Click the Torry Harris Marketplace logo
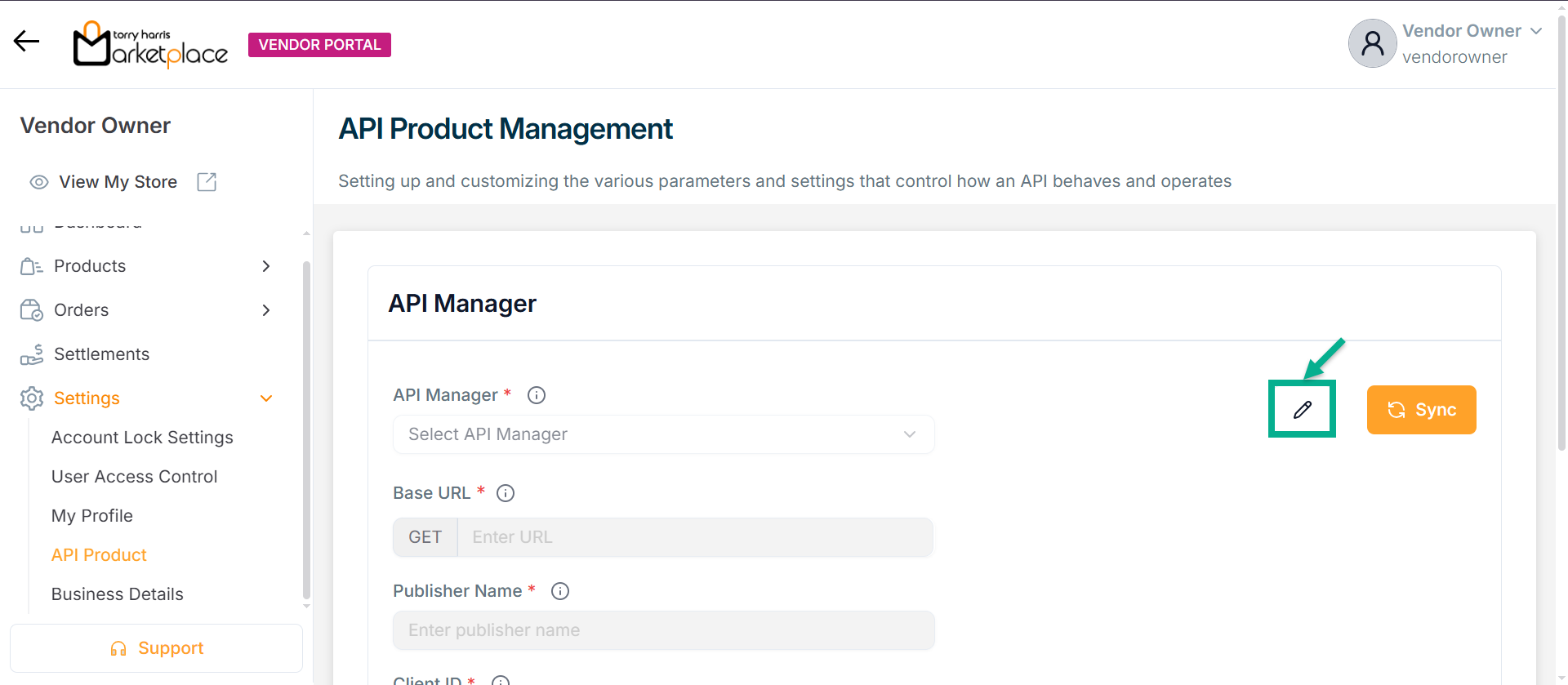 (x=150, y=44)
